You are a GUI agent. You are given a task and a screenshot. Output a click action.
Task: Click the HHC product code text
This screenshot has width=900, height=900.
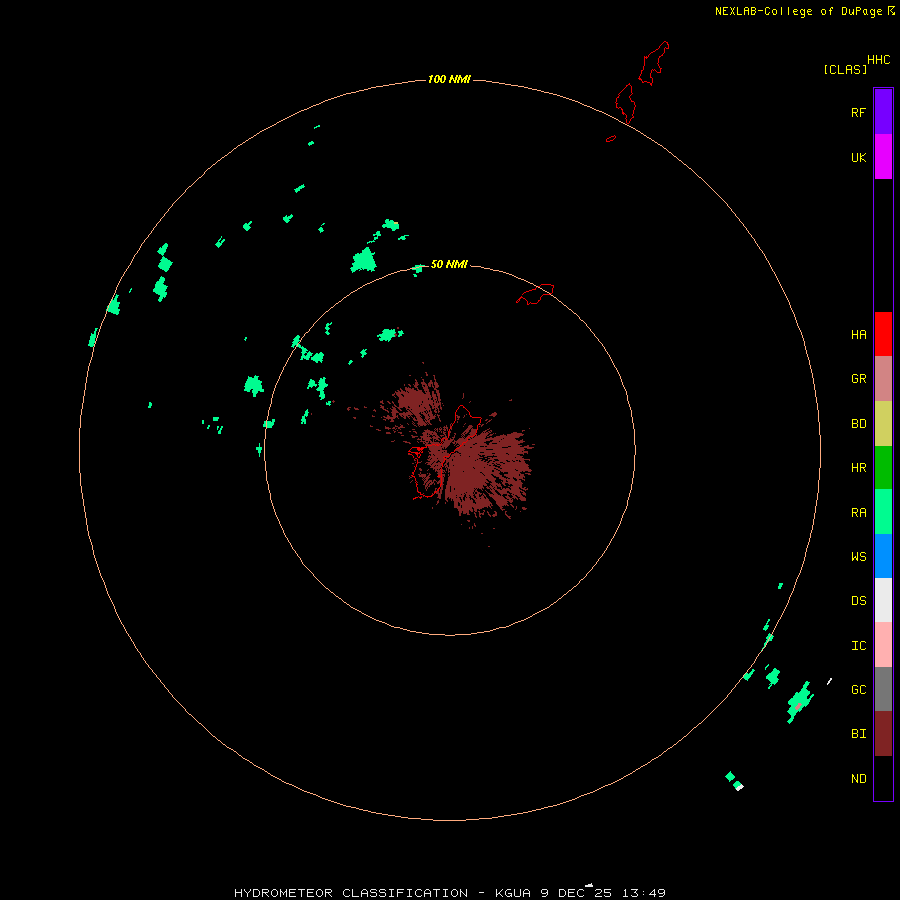[x=878, y=60]
